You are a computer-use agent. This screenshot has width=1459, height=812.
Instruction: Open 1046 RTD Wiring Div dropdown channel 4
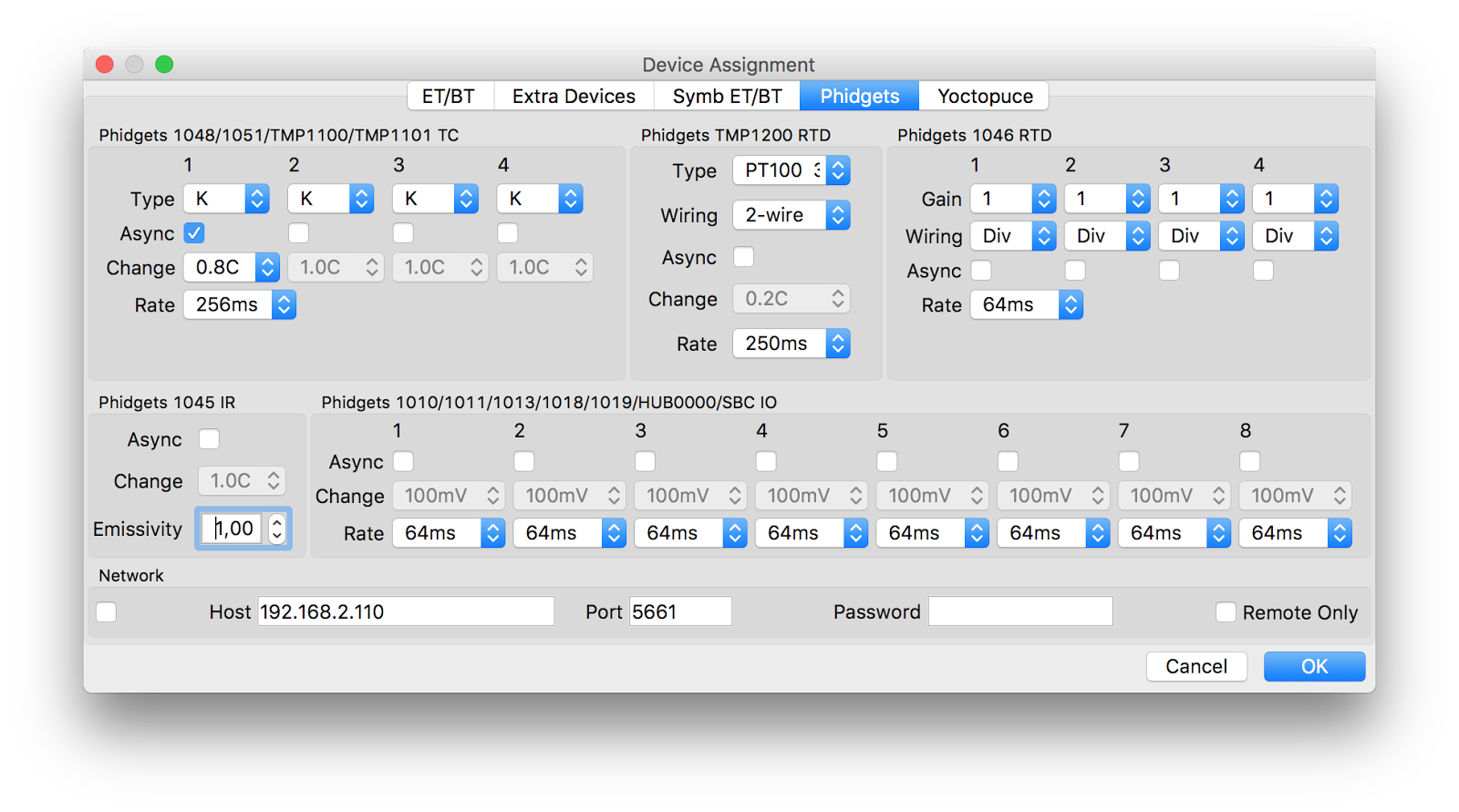click(1295, 236)
